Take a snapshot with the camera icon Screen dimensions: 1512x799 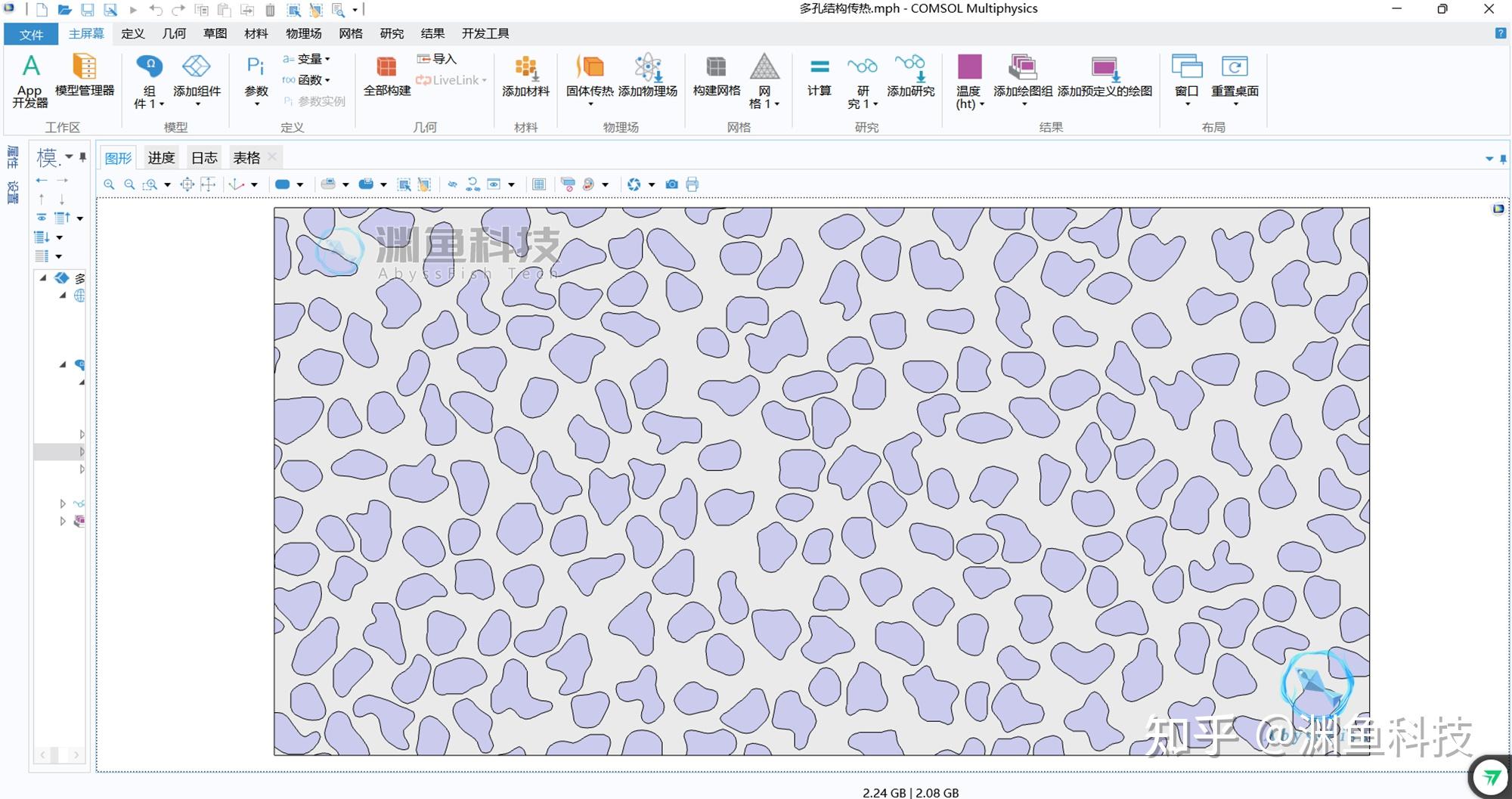pos(671,184)
